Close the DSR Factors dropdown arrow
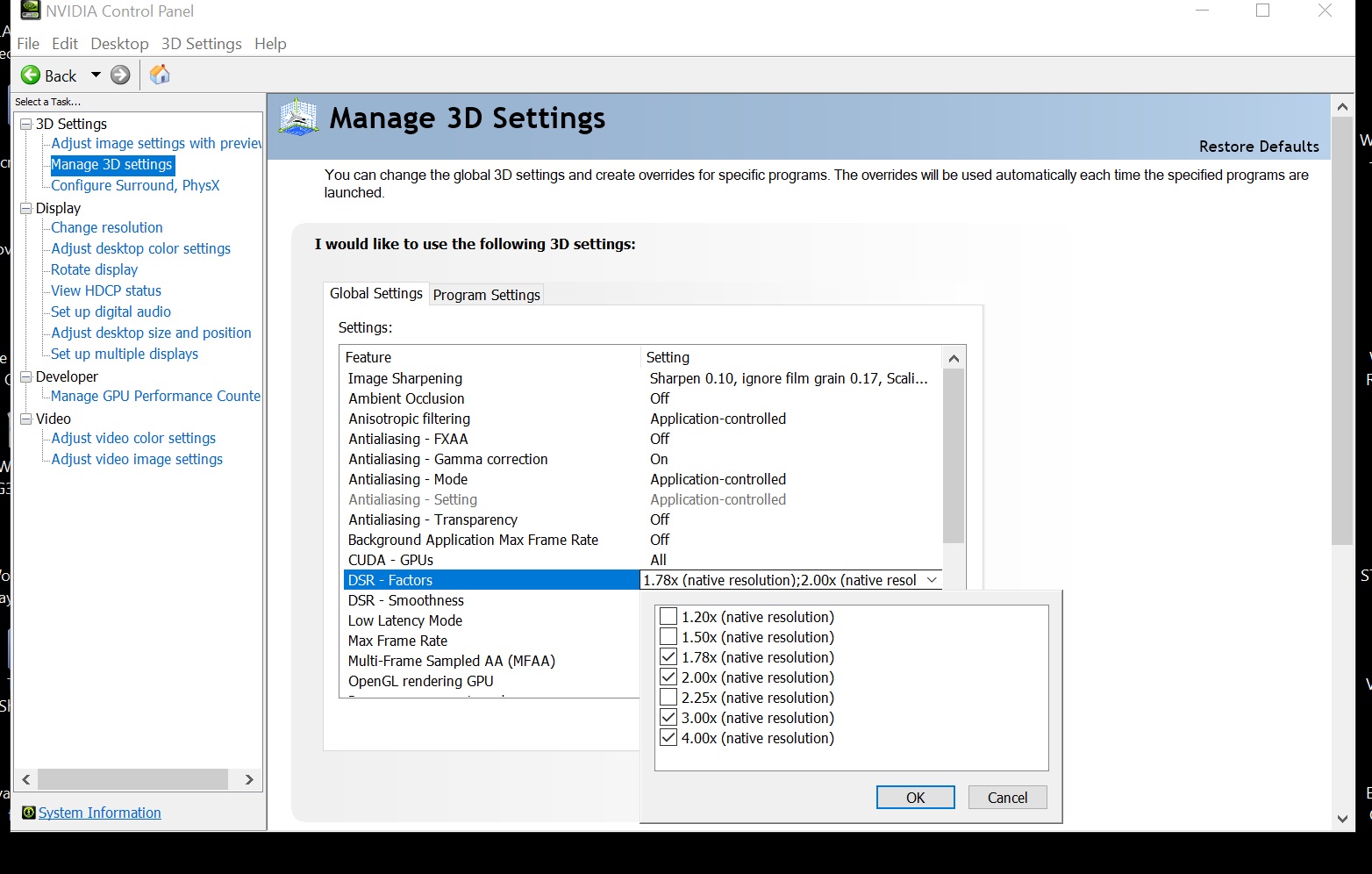The height and width of the screenshot is (874, 1372). coord(932,580)
